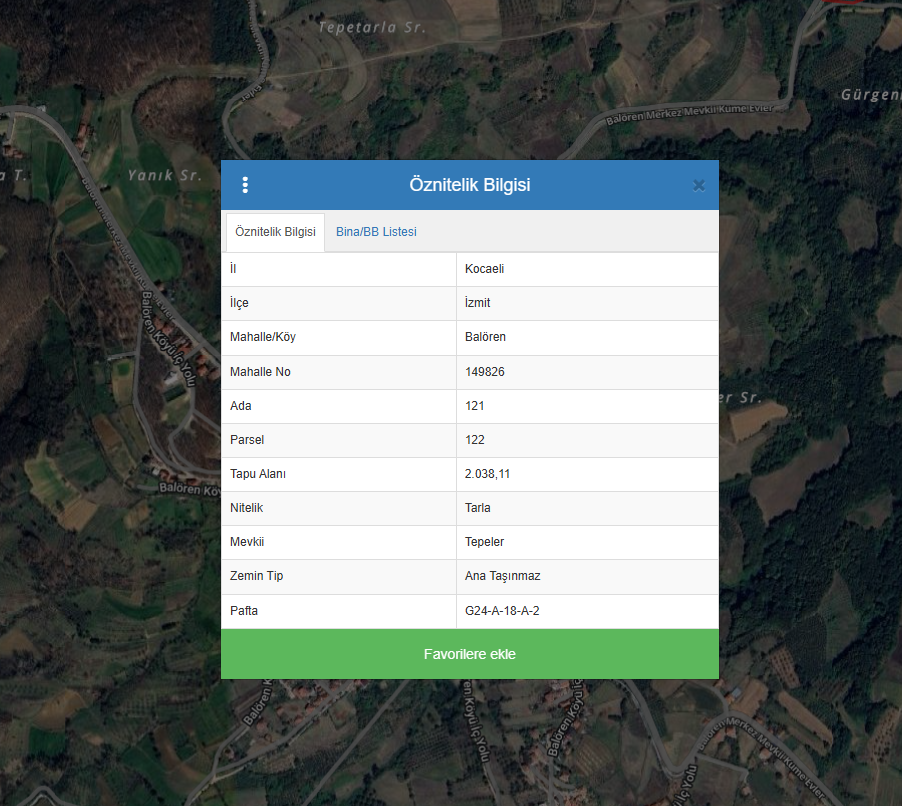Click the Kocaeli province value
This screenshot has height=806, width=902.
[485, 269]
